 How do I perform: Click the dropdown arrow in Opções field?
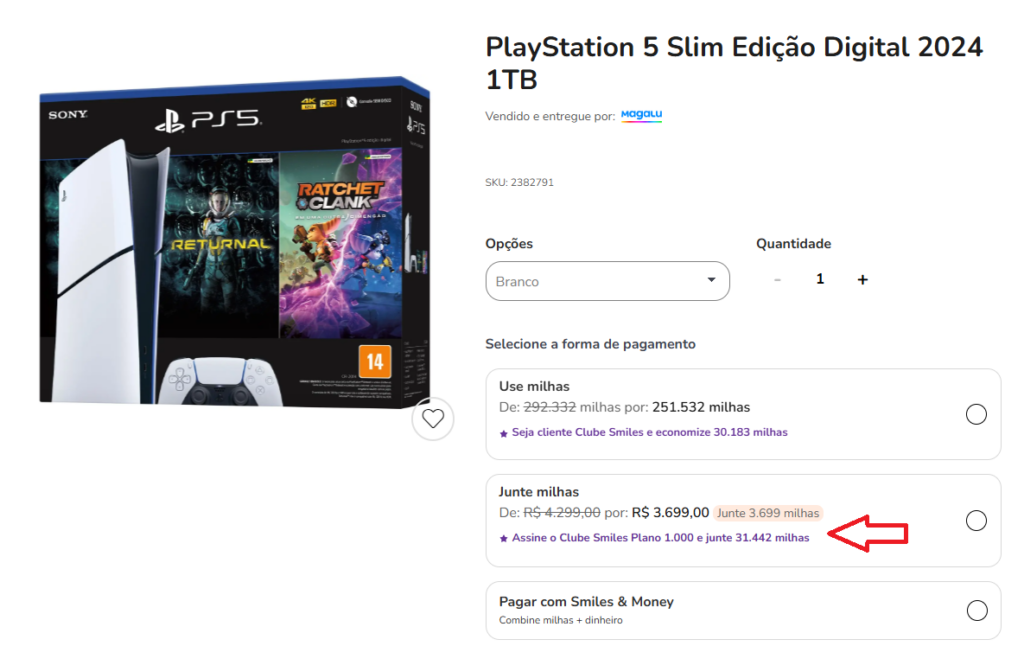(x=711, y=280)
